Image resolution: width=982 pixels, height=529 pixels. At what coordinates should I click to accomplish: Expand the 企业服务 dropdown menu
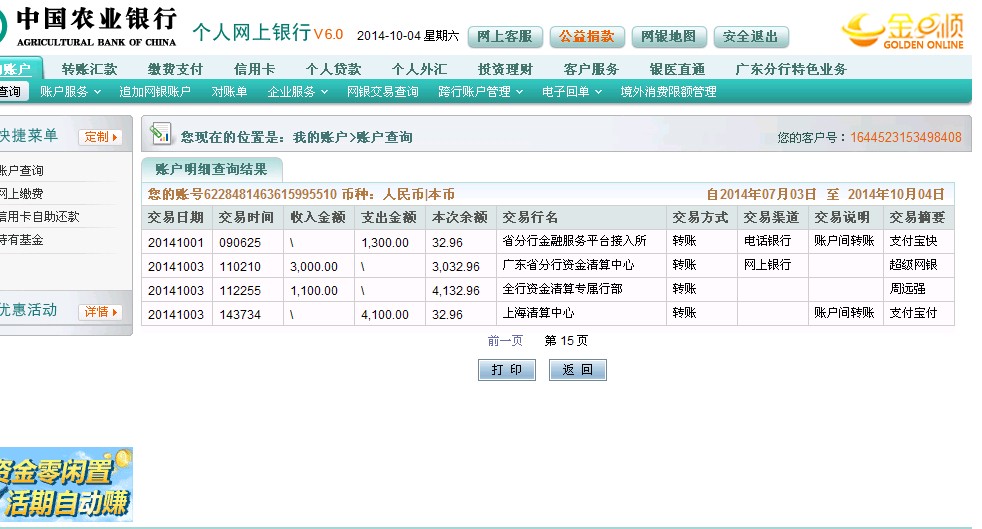[298, 92]
